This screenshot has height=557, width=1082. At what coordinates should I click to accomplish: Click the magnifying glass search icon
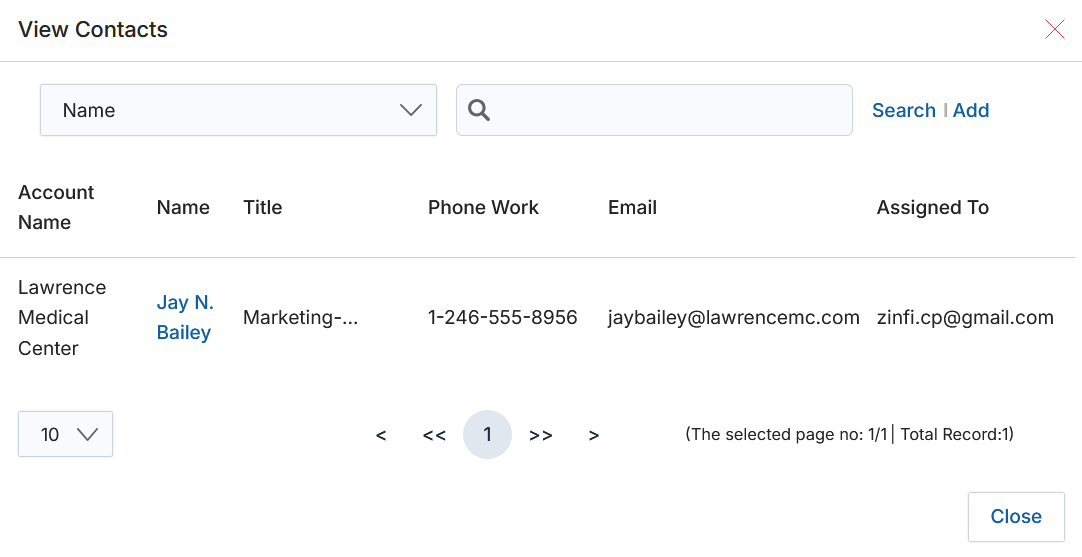tap(479, 110)
